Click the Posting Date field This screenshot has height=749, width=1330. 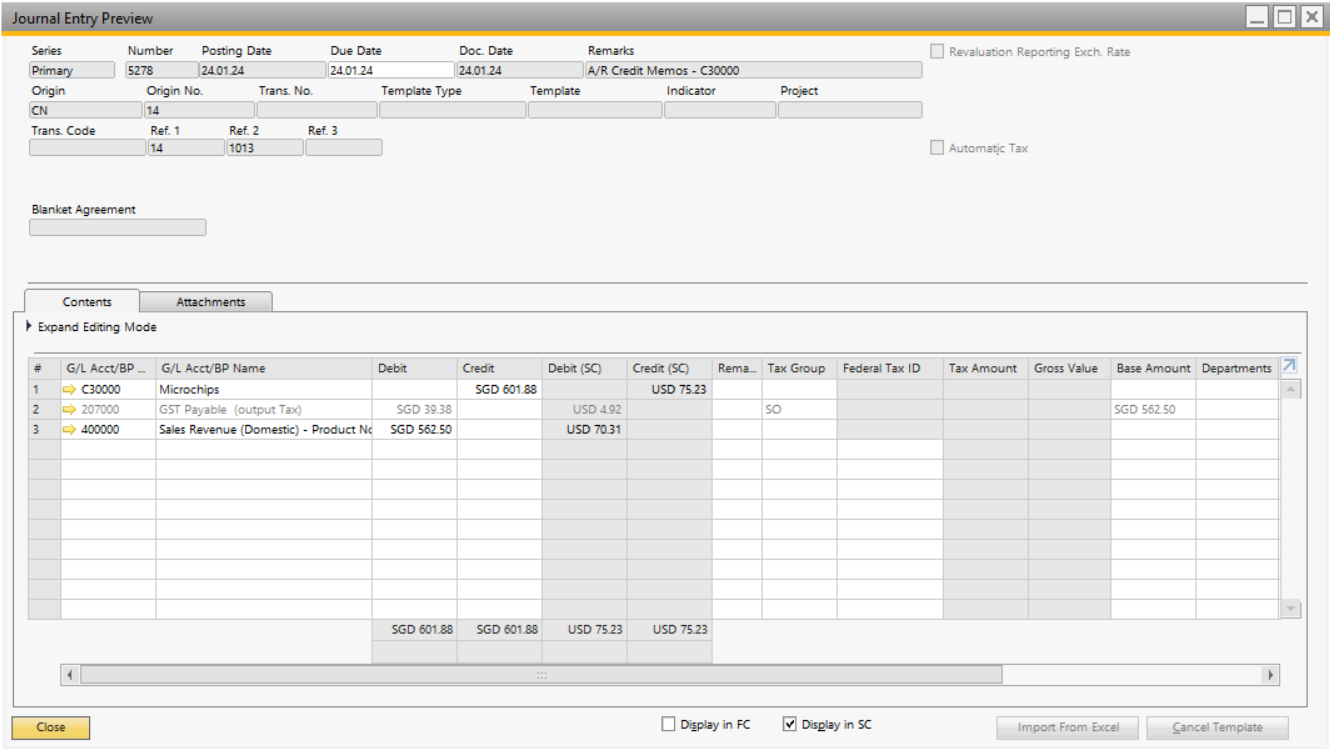click(x=262, y=70)
